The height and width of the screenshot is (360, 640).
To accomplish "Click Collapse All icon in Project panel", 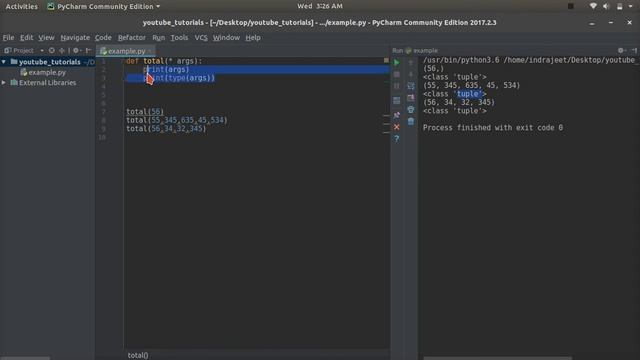I will (x=62, y=50).
